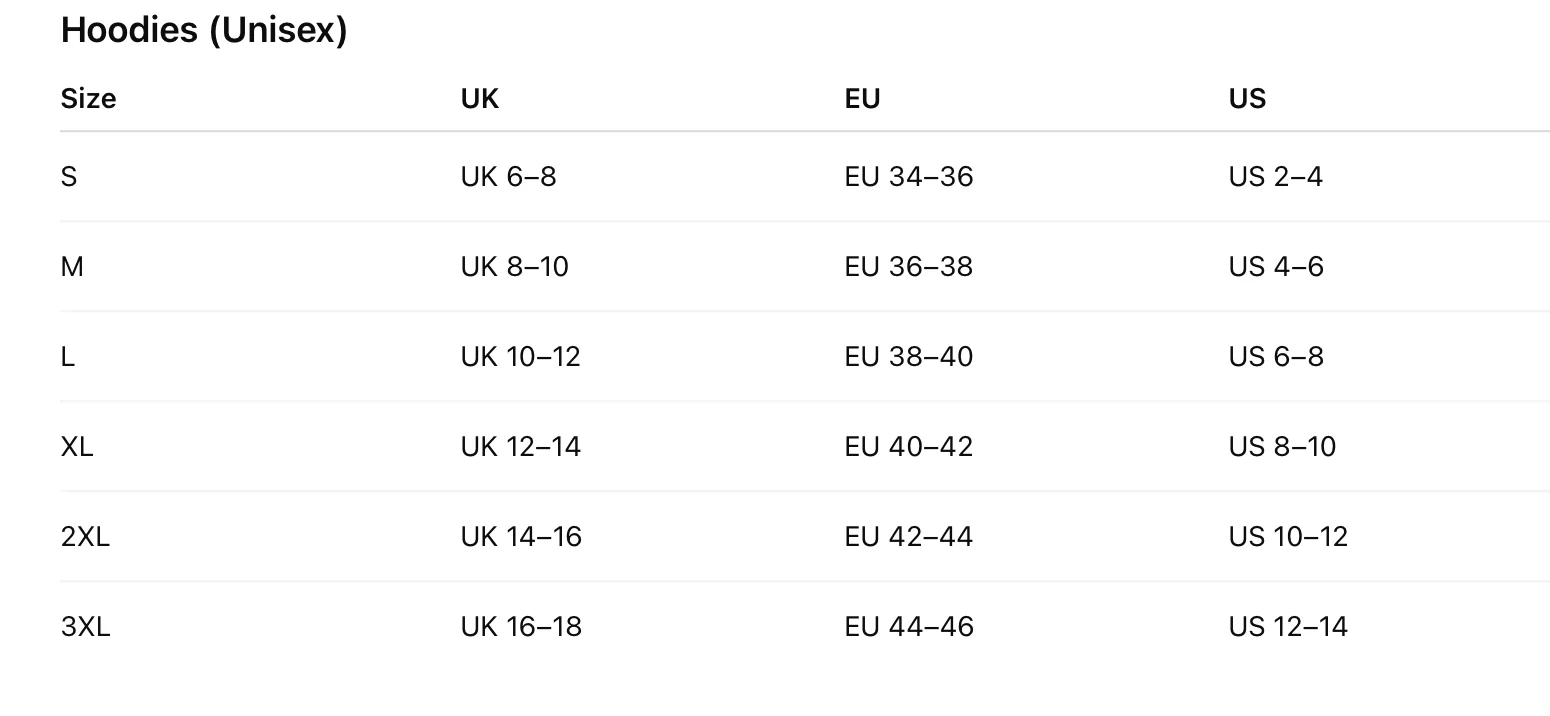This screenshot has width=1550, height=716.
Task: Select the Size column header
Action: point(88,98)
